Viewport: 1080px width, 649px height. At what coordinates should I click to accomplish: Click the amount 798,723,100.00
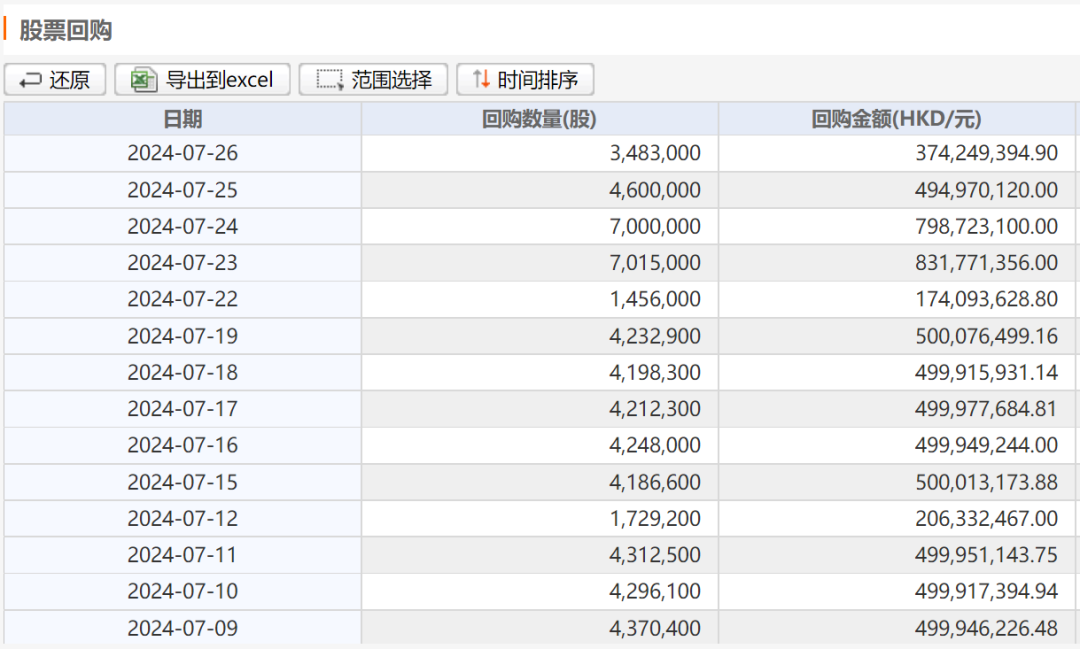pos(986,226)
